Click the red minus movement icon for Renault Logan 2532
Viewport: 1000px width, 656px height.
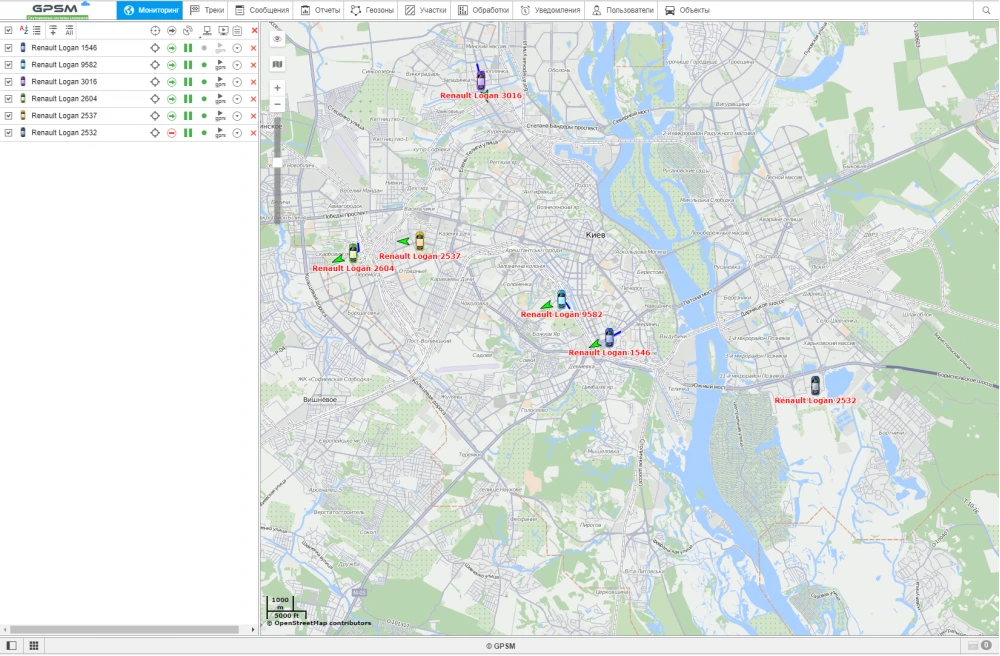point(172,132)
